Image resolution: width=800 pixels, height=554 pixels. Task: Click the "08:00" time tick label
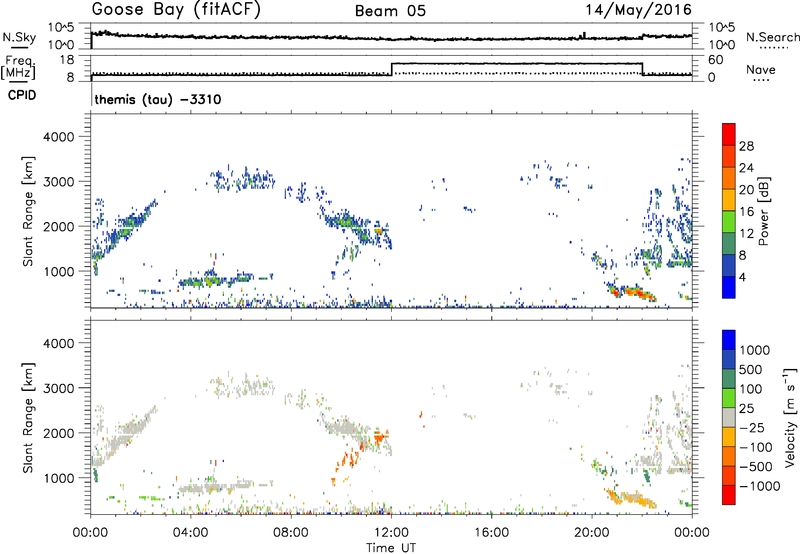pyautogui.click(x=291, y=533)
